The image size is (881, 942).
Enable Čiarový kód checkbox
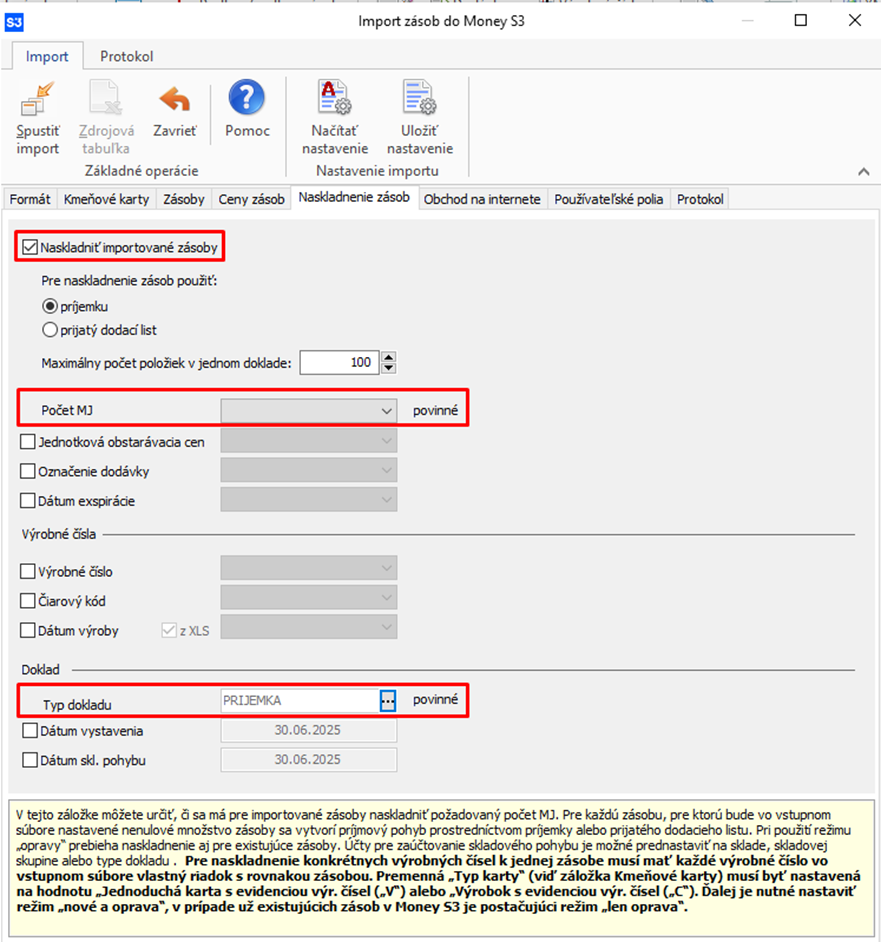pyautogui.click(x=28, y=600)
